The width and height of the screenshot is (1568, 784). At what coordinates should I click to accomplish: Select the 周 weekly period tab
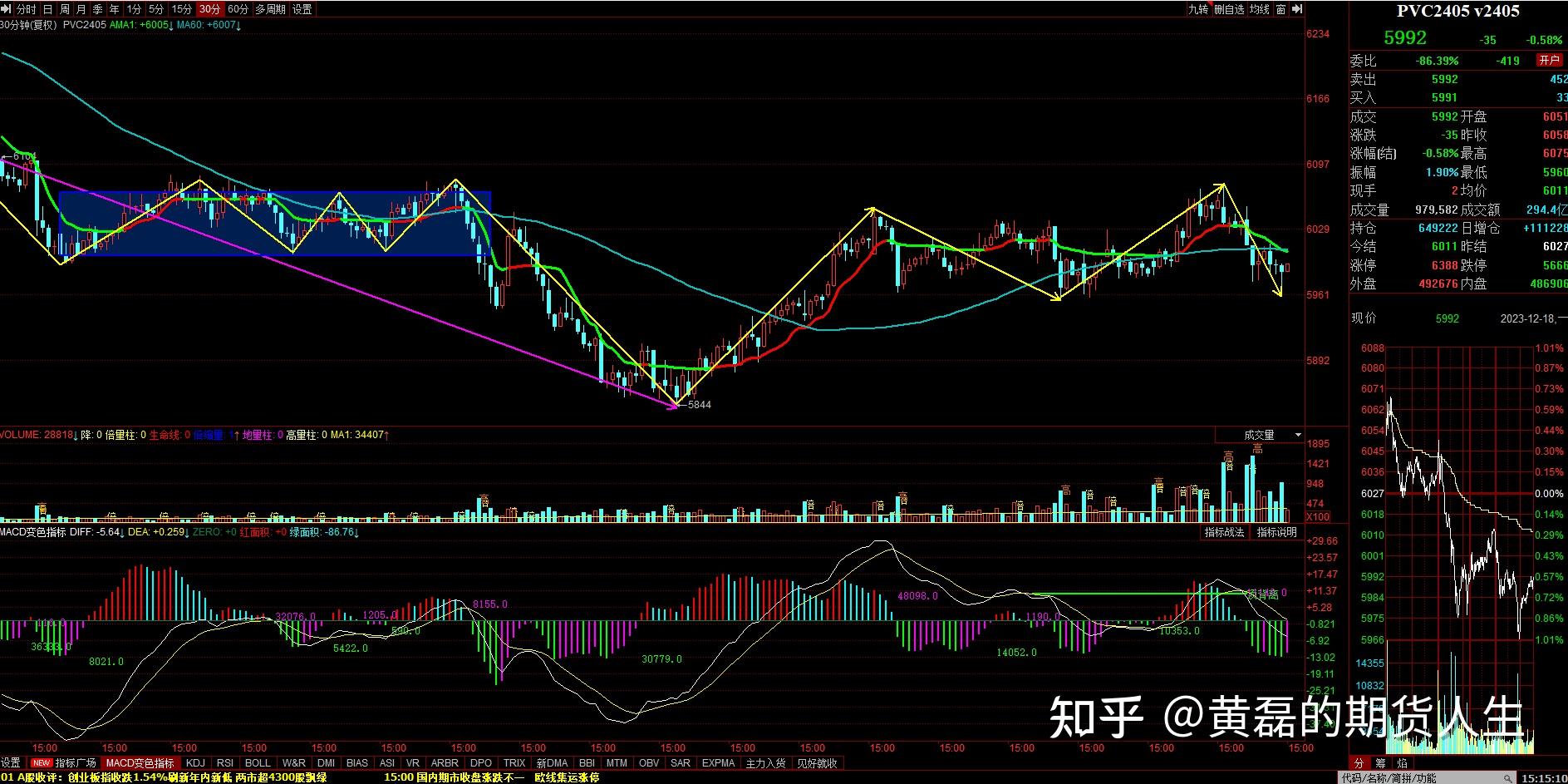click(x=64, y=9)
